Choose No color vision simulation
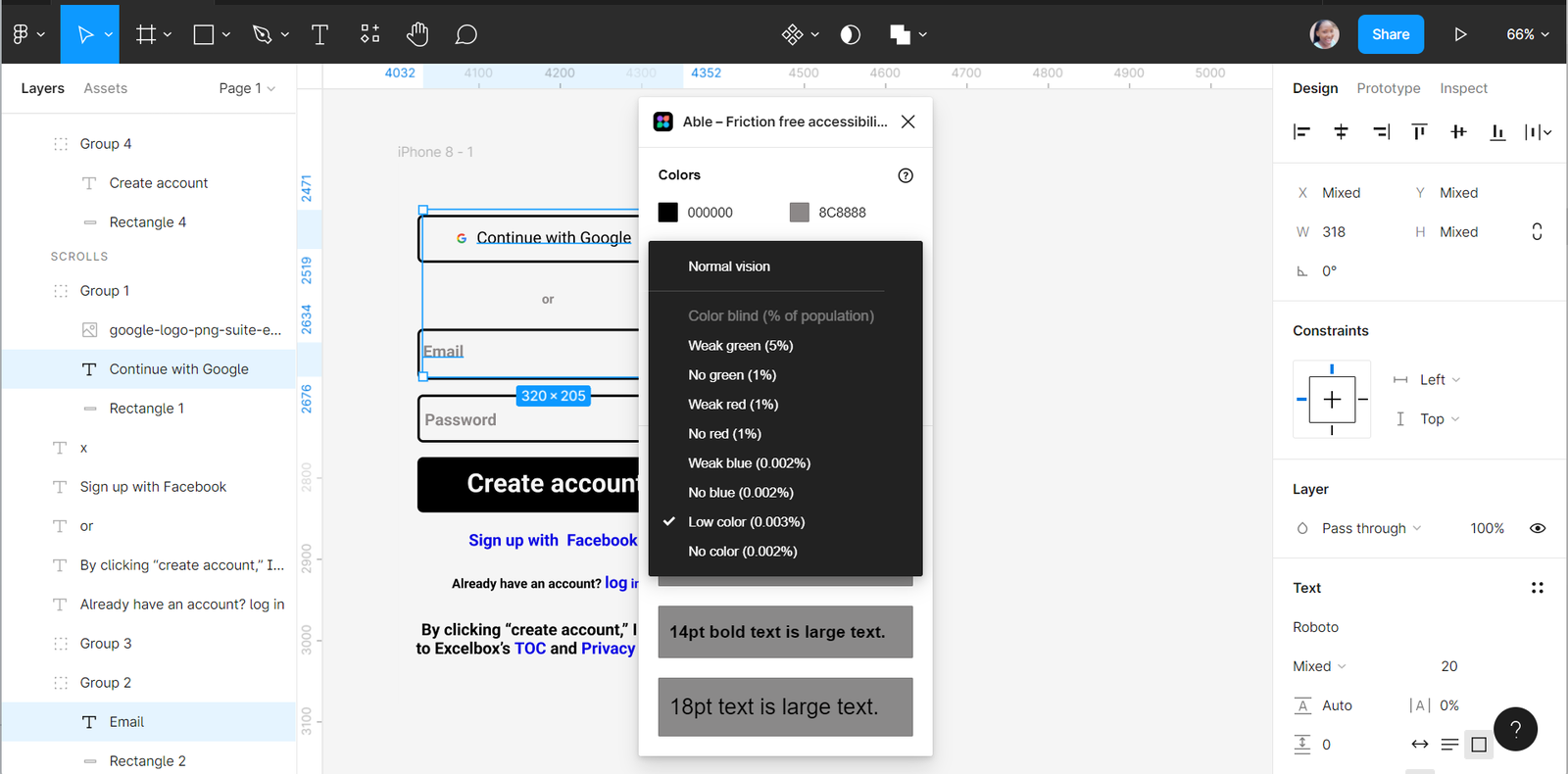Screen dimensions: 1568x774 [742, 552]
